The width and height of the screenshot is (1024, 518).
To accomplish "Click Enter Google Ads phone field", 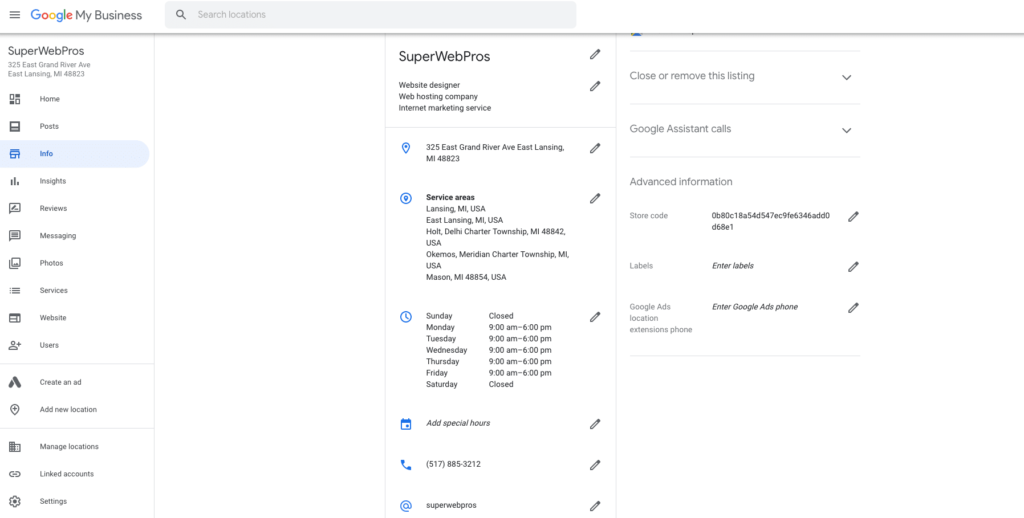I will 754,306.
